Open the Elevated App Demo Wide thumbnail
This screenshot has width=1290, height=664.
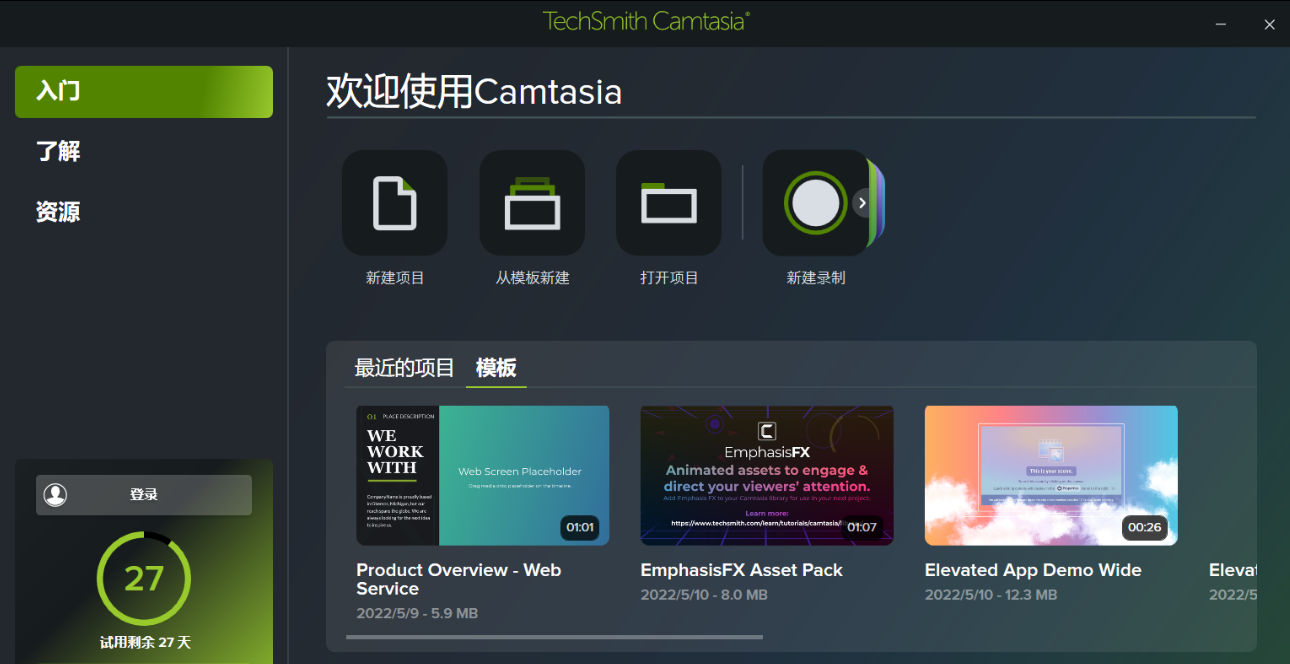1051,475
